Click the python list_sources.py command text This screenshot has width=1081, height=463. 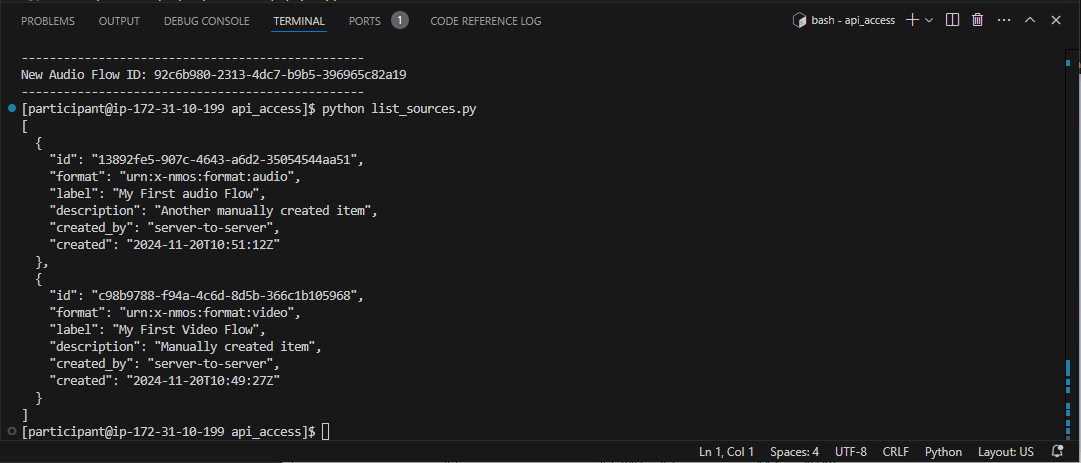click(399, 109)
